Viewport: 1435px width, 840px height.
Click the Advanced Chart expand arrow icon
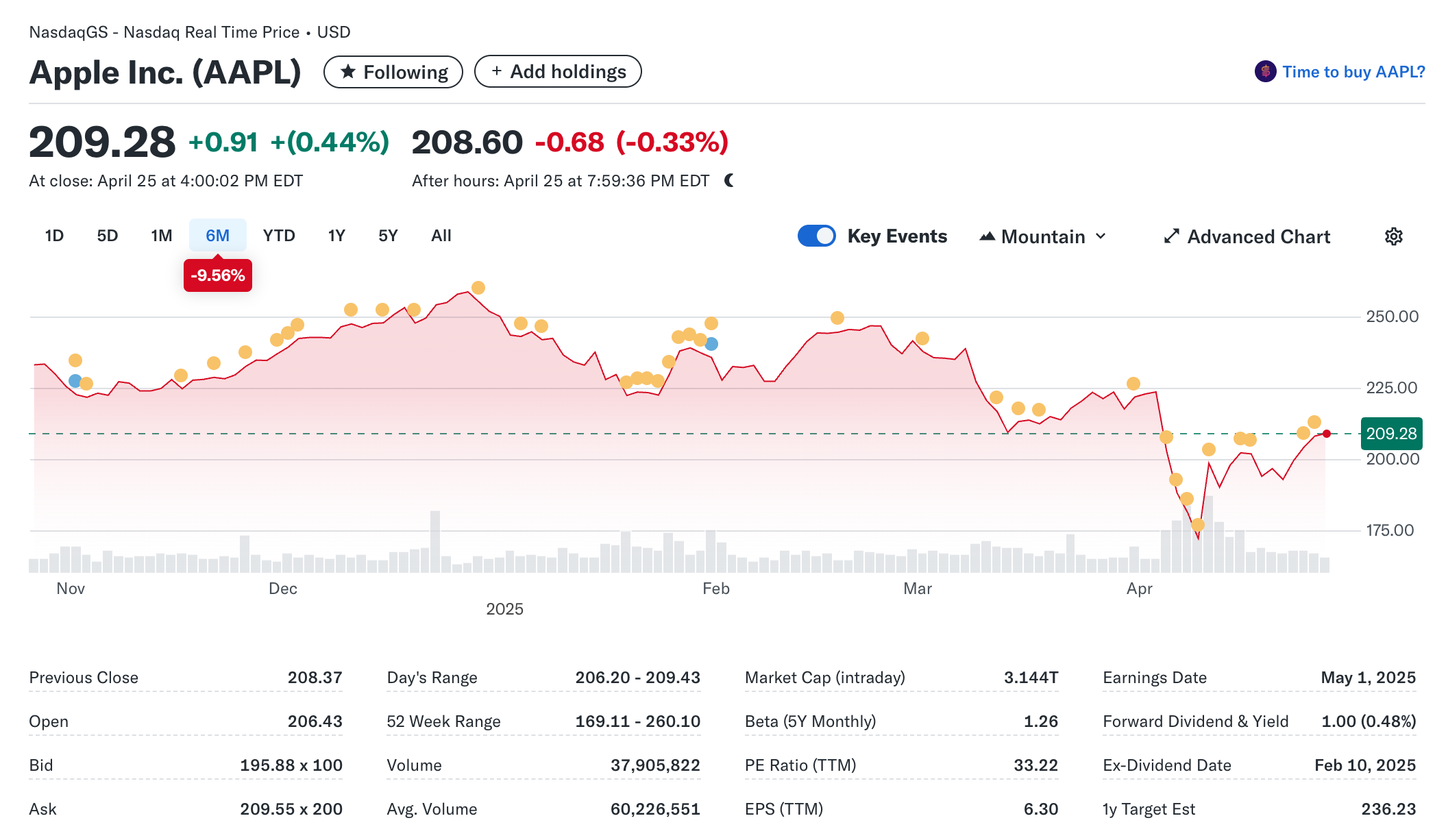[1171, 236]
